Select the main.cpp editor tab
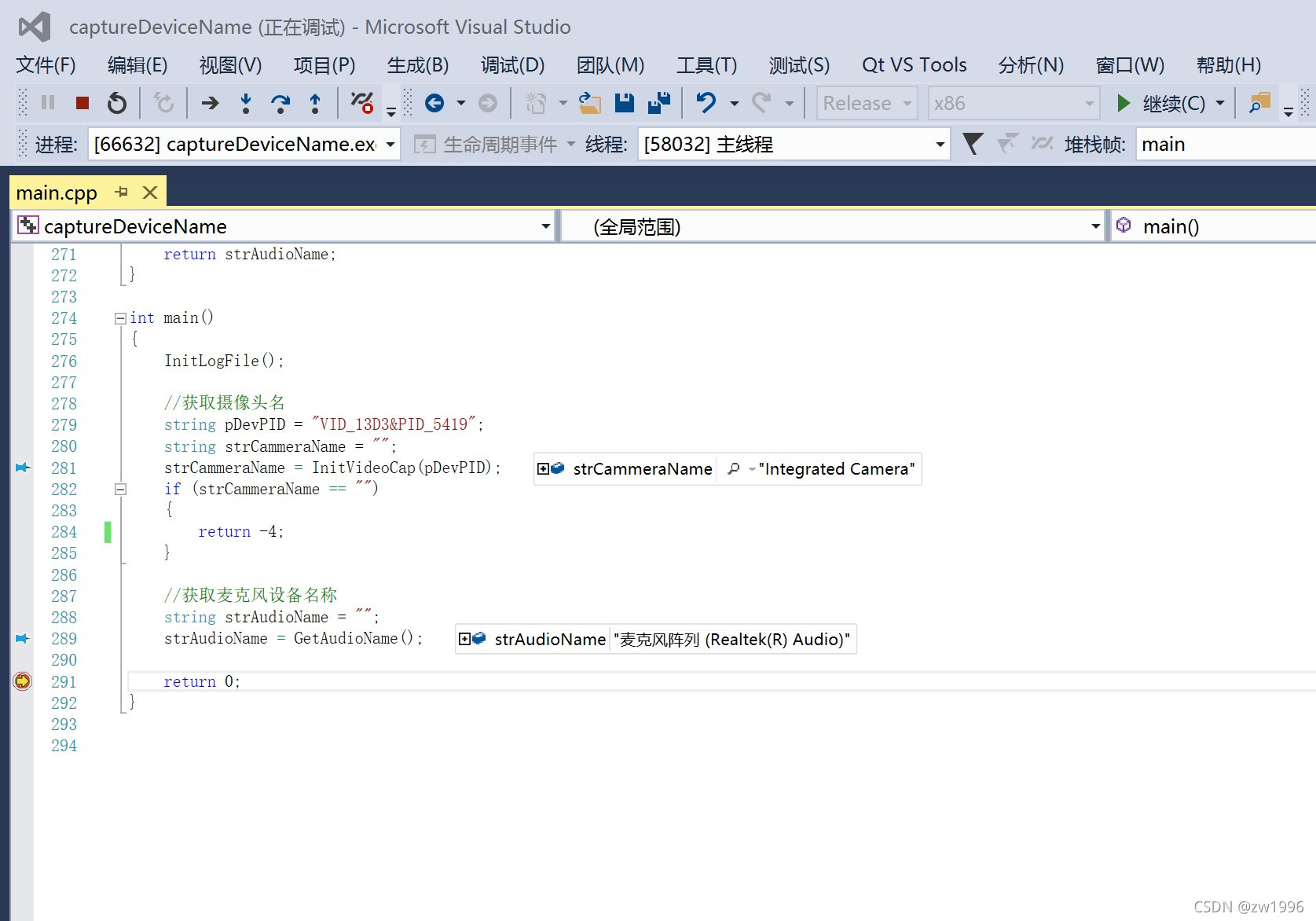The image size is (1316, 921). click(57, 193)
